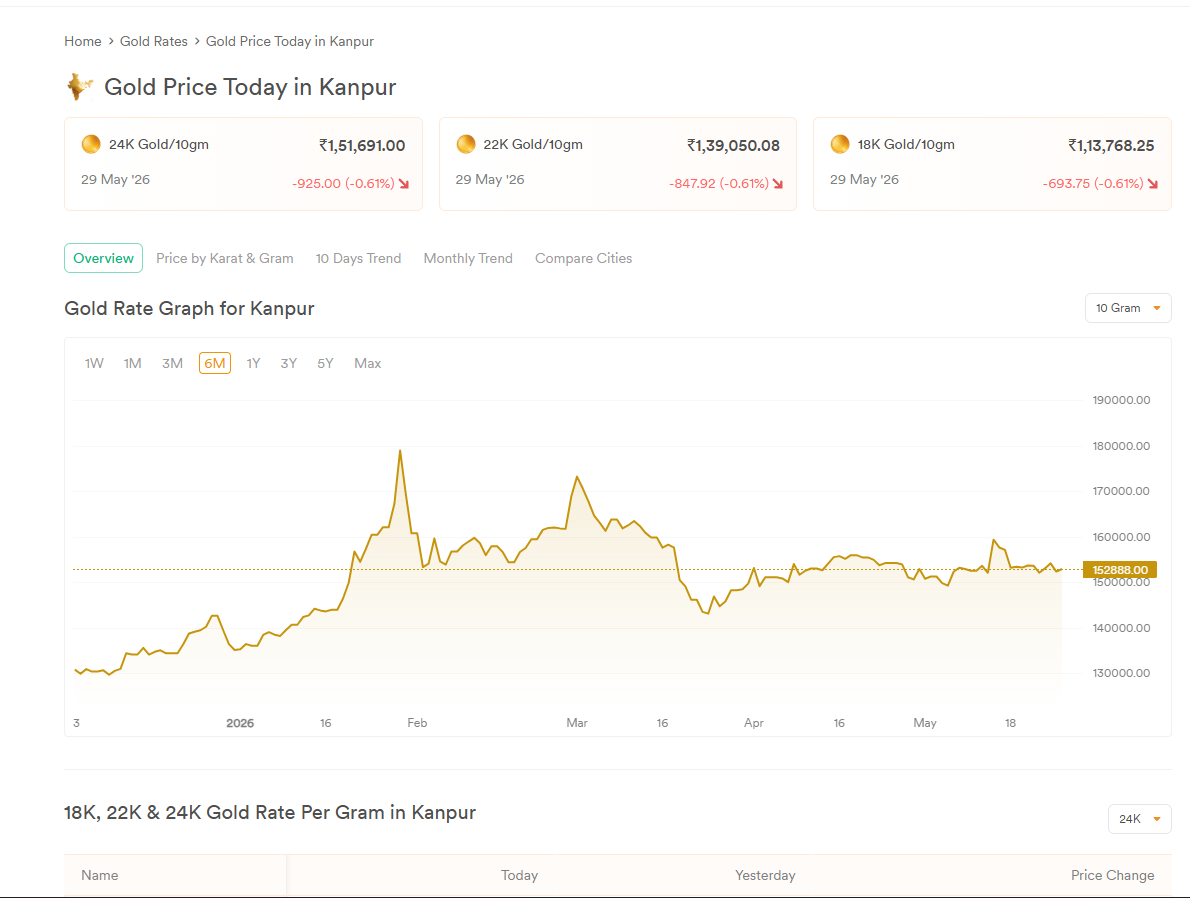Click the 18K Gold coin icon
This screenshot has height=898, width=1190.
840,144
